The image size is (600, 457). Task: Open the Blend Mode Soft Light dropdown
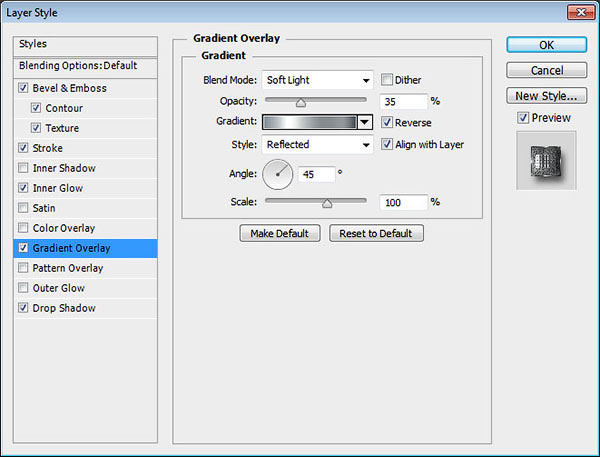tap(317, 80)
